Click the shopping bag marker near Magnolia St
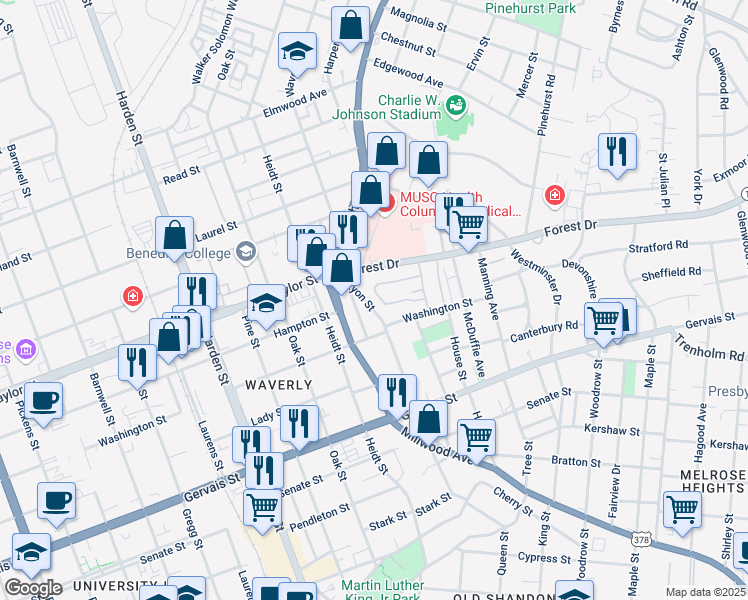This screenshot has width=748, height=600. pyautogui.click(x=351, y=26)
